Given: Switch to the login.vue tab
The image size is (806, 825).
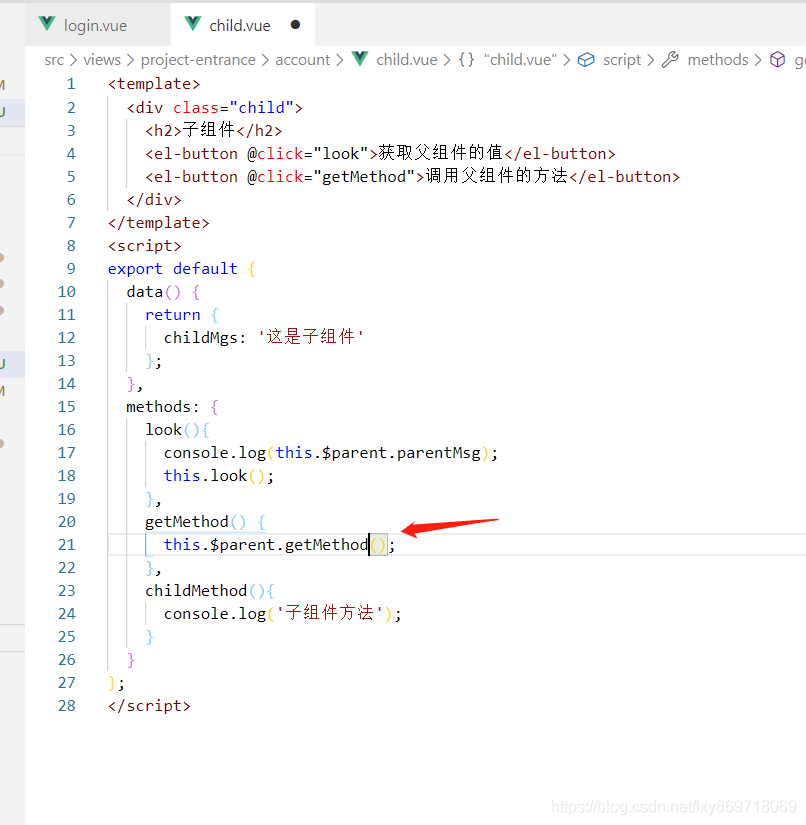Looking at the screenshot, I should 97,25.
